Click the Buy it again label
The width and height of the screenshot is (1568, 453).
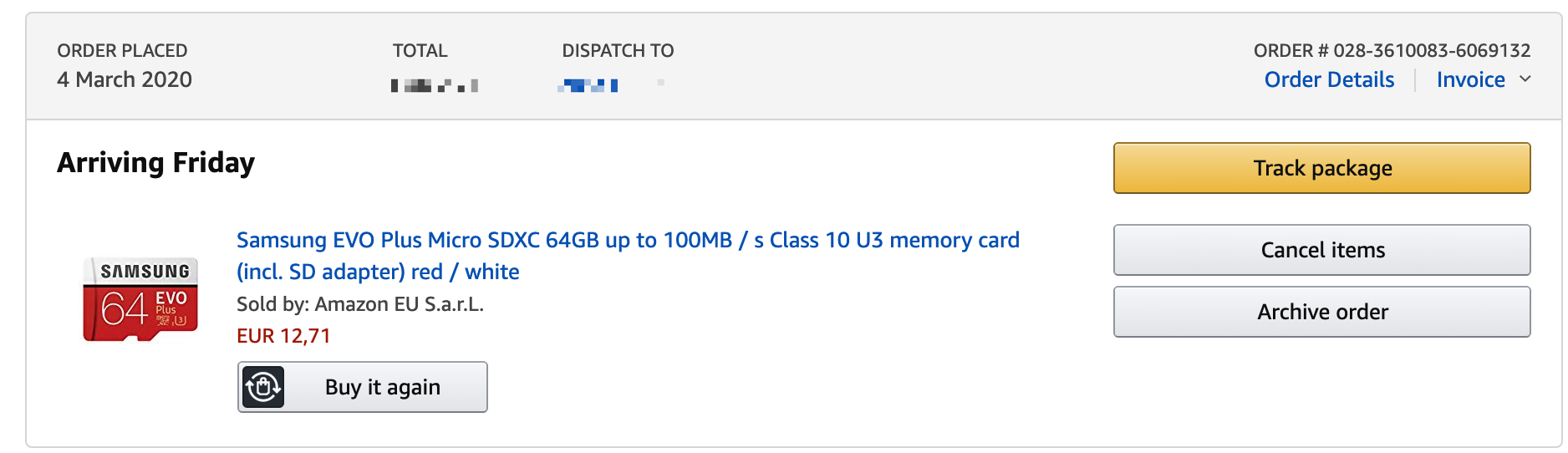[x=383, y=387]
